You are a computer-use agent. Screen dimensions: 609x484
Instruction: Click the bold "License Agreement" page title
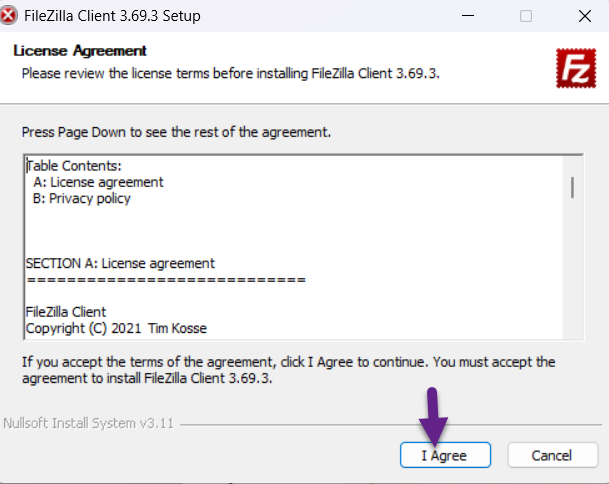(x=80, y=51)
